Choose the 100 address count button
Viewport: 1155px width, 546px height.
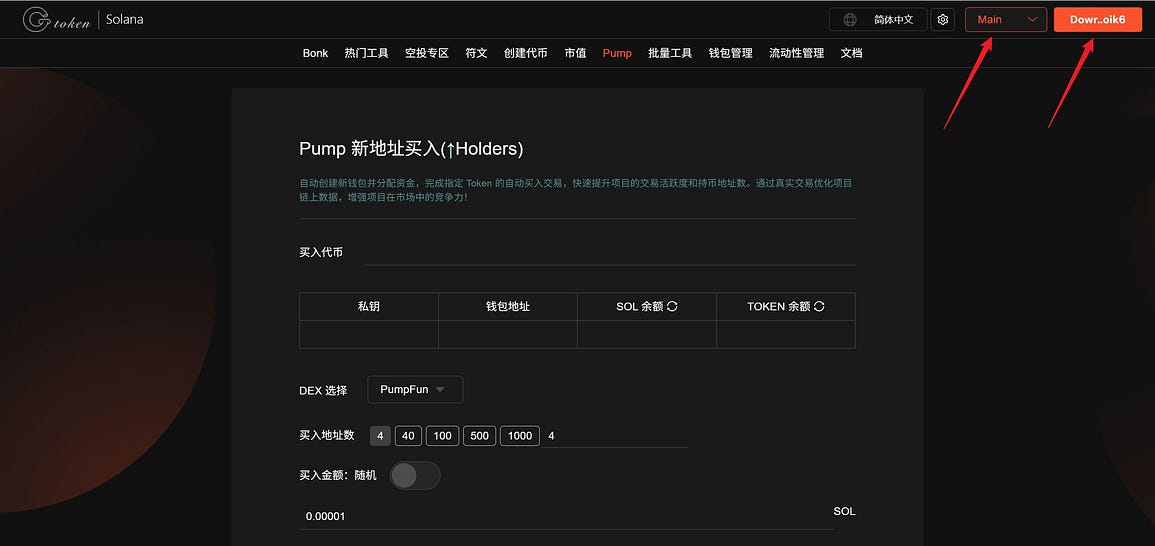[442, 435]
